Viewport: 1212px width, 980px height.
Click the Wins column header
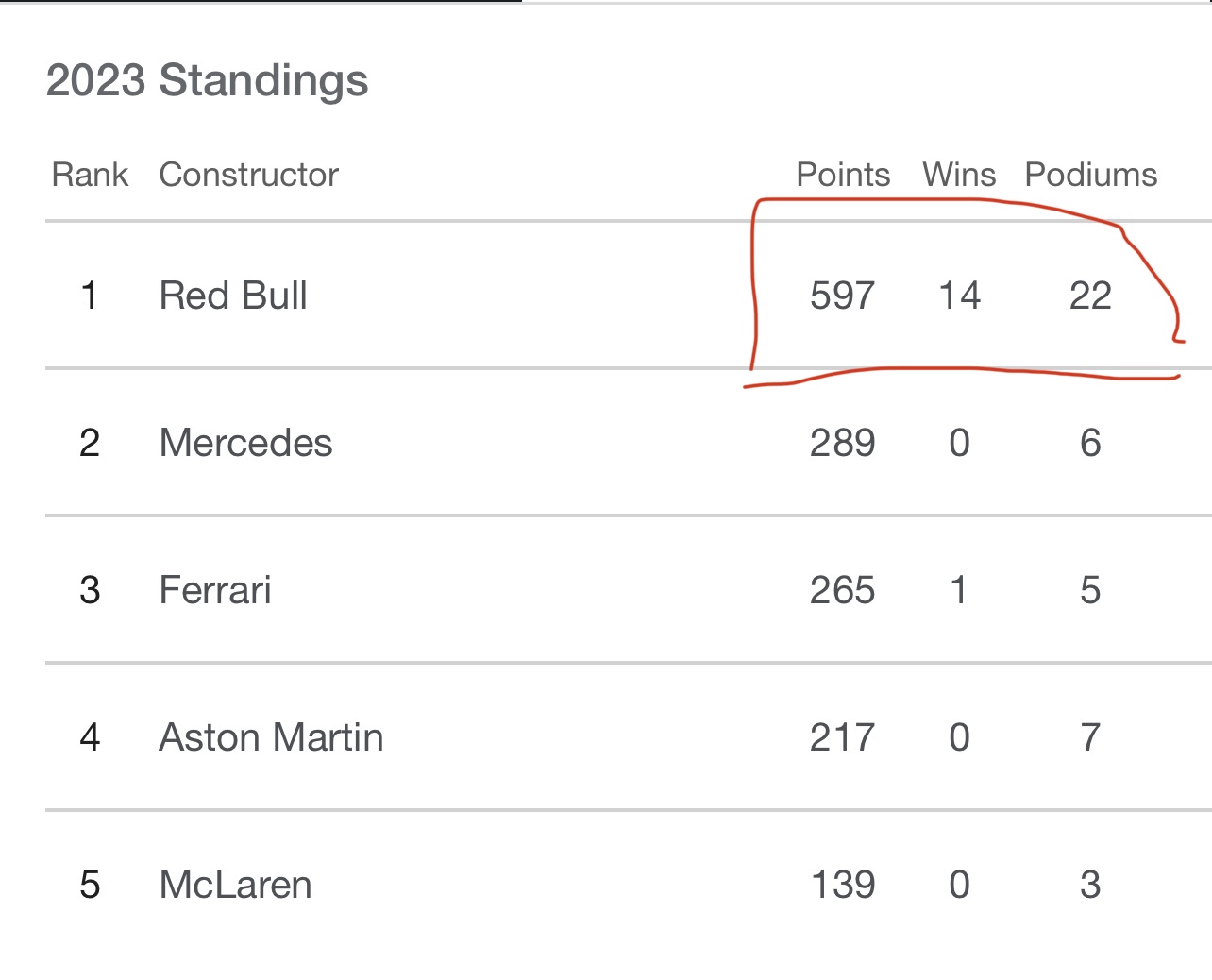click(959, 175)
